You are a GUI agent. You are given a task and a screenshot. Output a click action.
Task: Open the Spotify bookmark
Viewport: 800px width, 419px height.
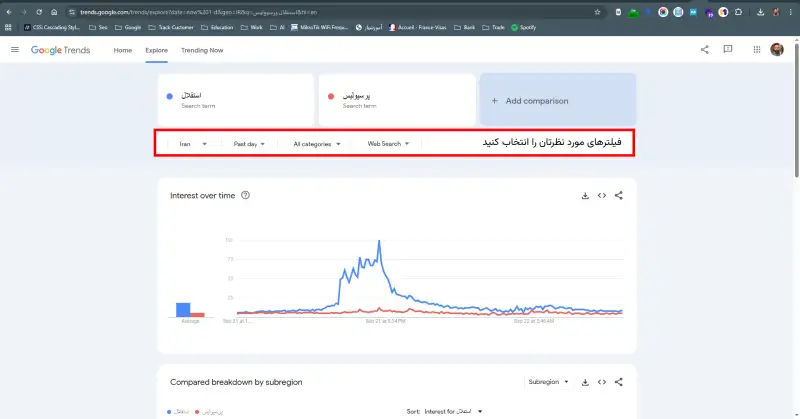tap(524, 28)
